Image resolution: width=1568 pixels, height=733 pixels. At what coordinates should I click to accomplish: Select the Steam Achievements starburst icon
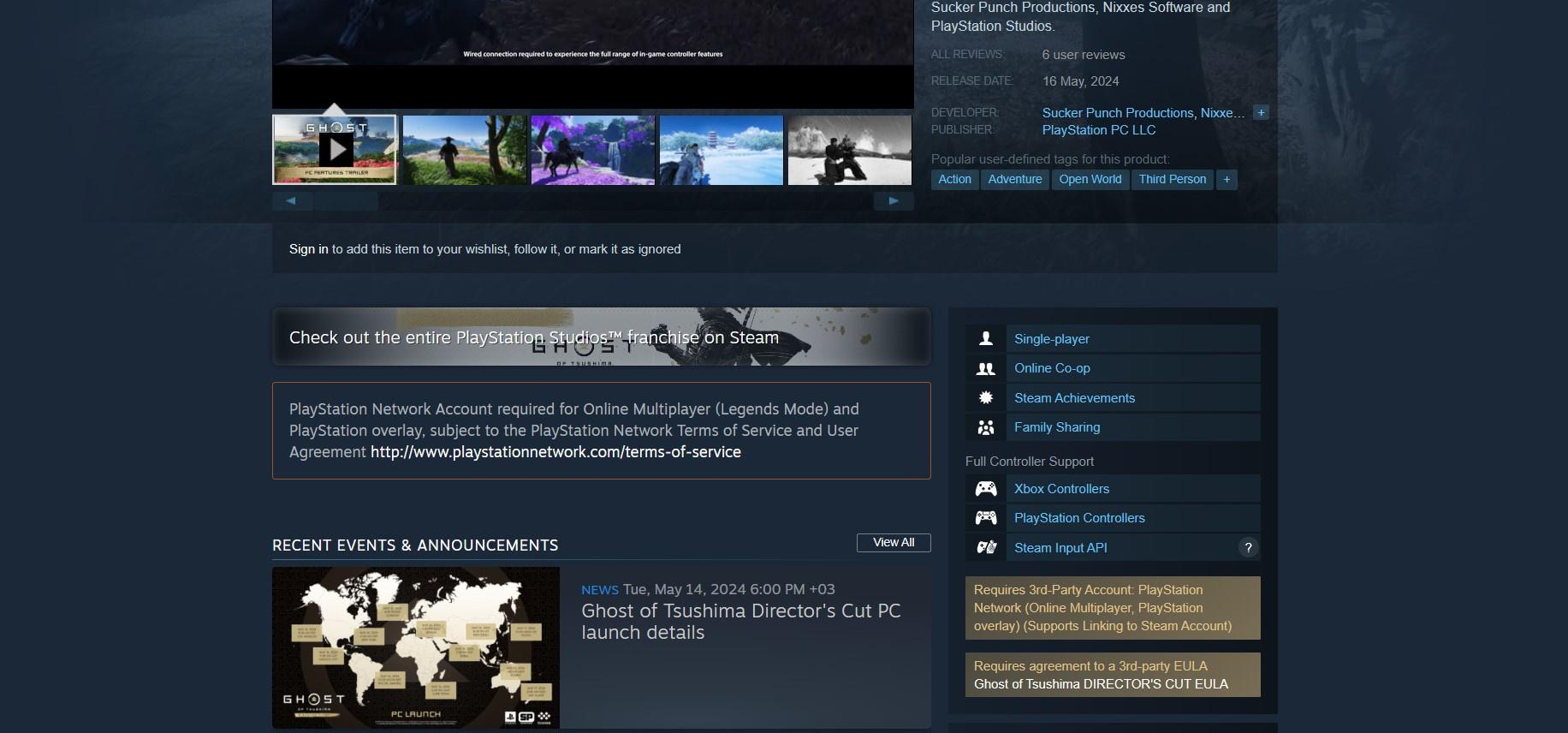pos(986,398)
